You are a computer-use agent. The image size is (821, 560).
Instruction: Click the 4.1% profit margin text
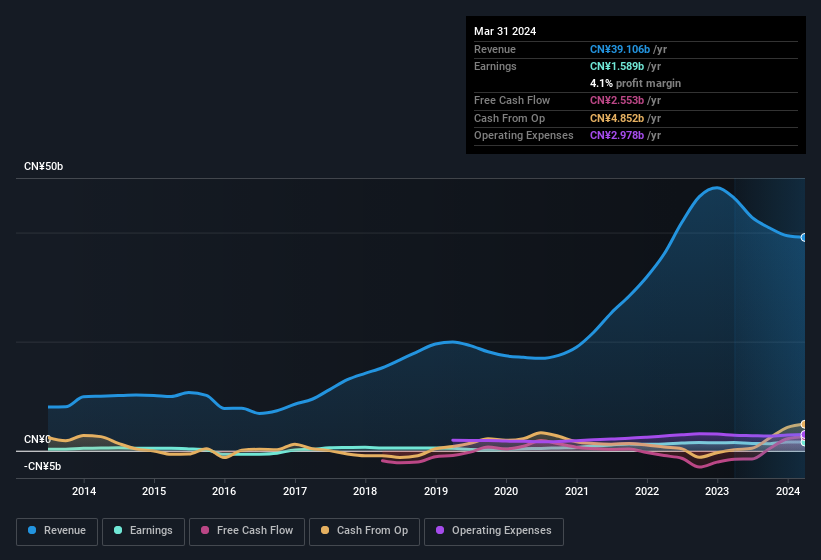click(x=635, y=83)
